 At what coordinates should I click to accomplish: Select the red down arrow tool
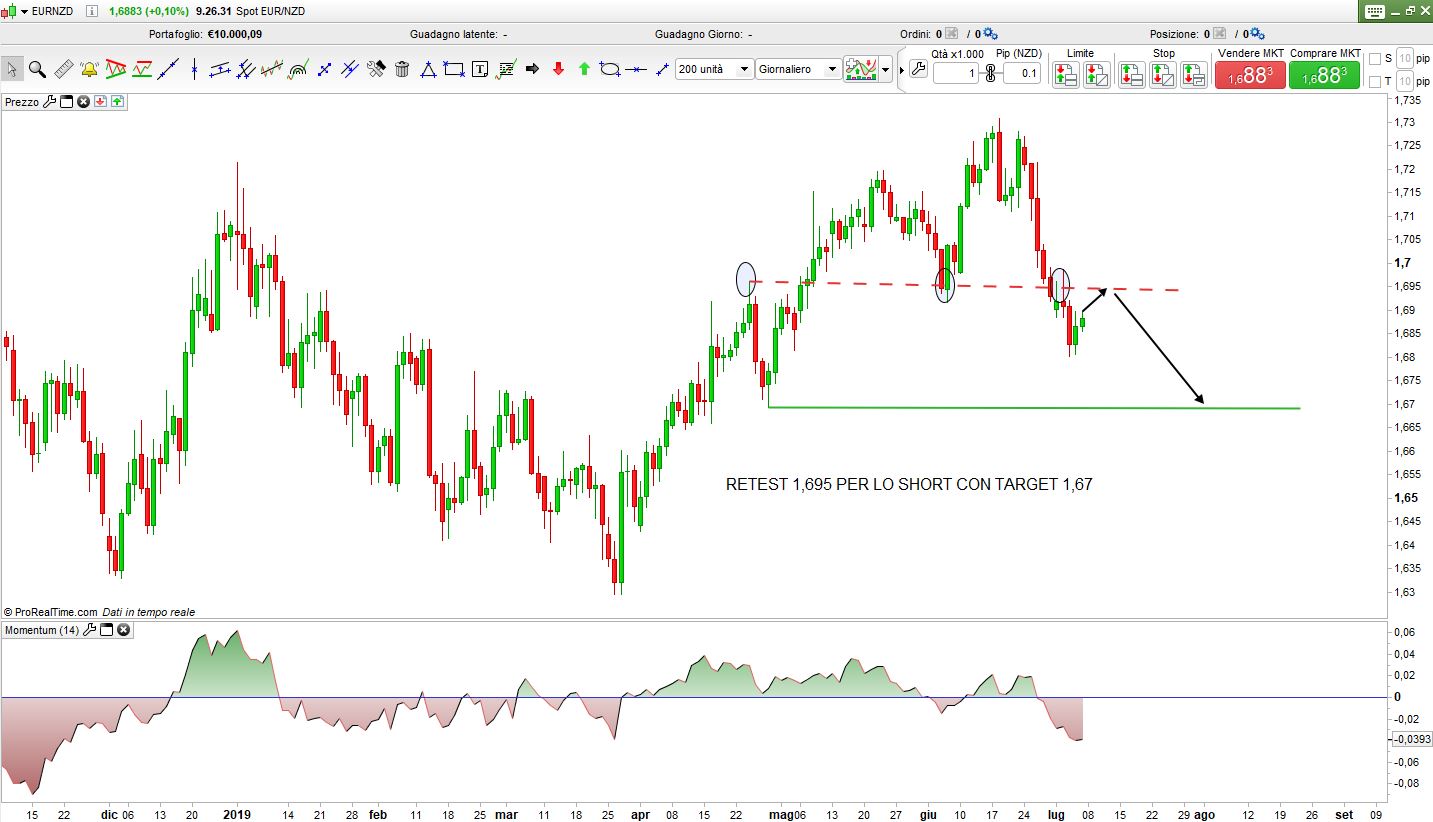click(x=558, y=69)
